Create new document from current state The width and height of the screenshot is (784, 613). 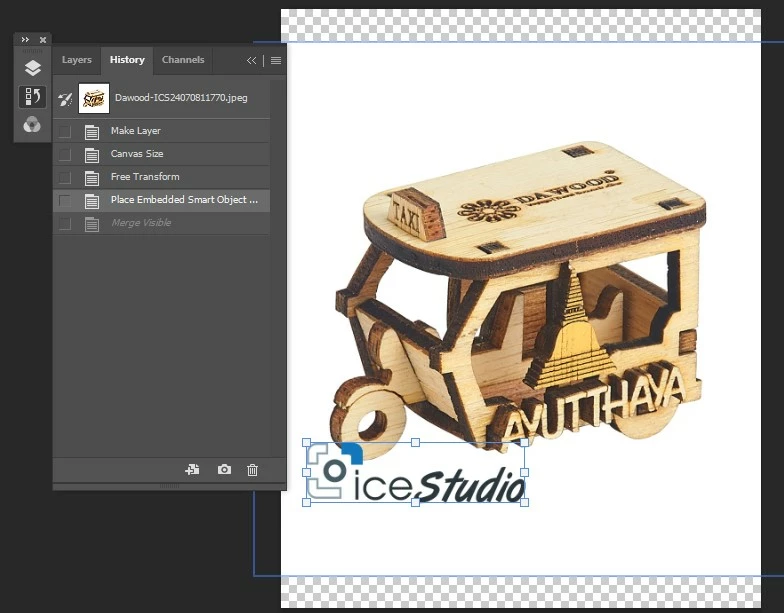(x=192, y=470)
